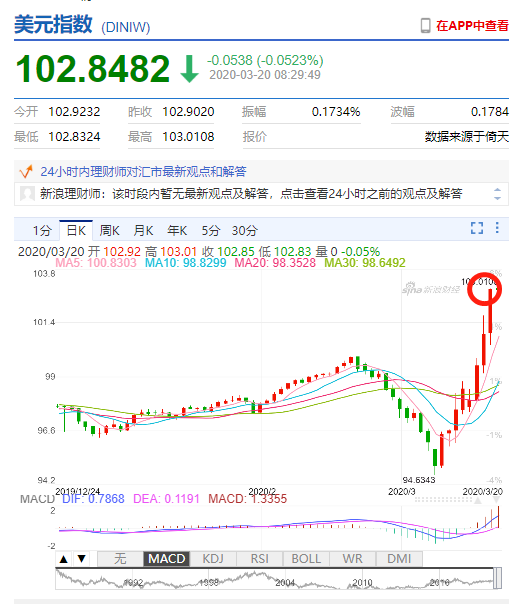Click the 2010 mark on overview timeline

click(x=363, y=583)
